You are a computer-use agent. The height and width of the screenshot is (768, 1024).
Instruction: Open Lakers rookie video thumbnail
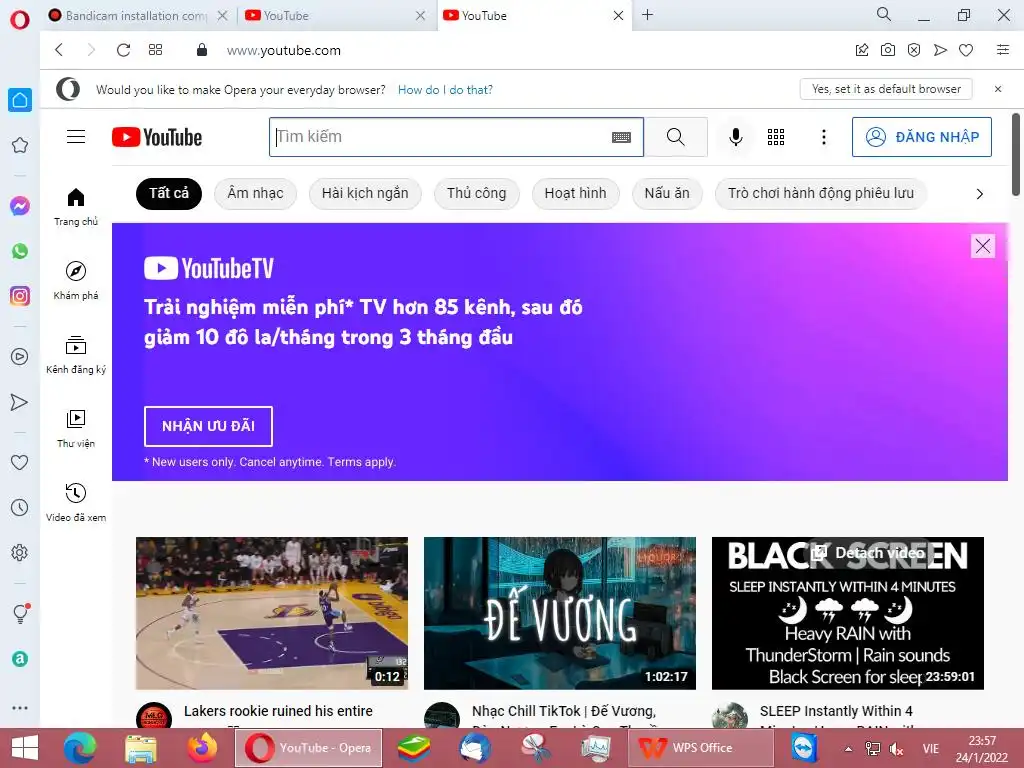(x=272, y=613)
